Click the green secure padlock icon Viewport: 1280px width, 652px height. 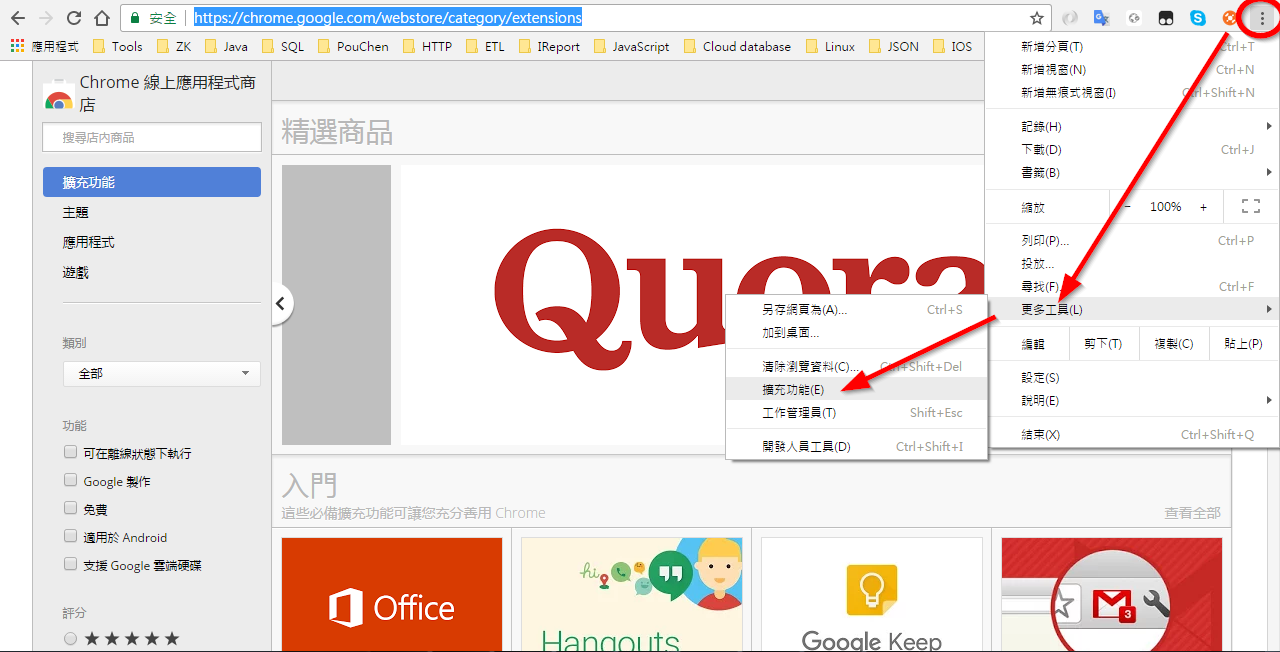click(135, 18)
